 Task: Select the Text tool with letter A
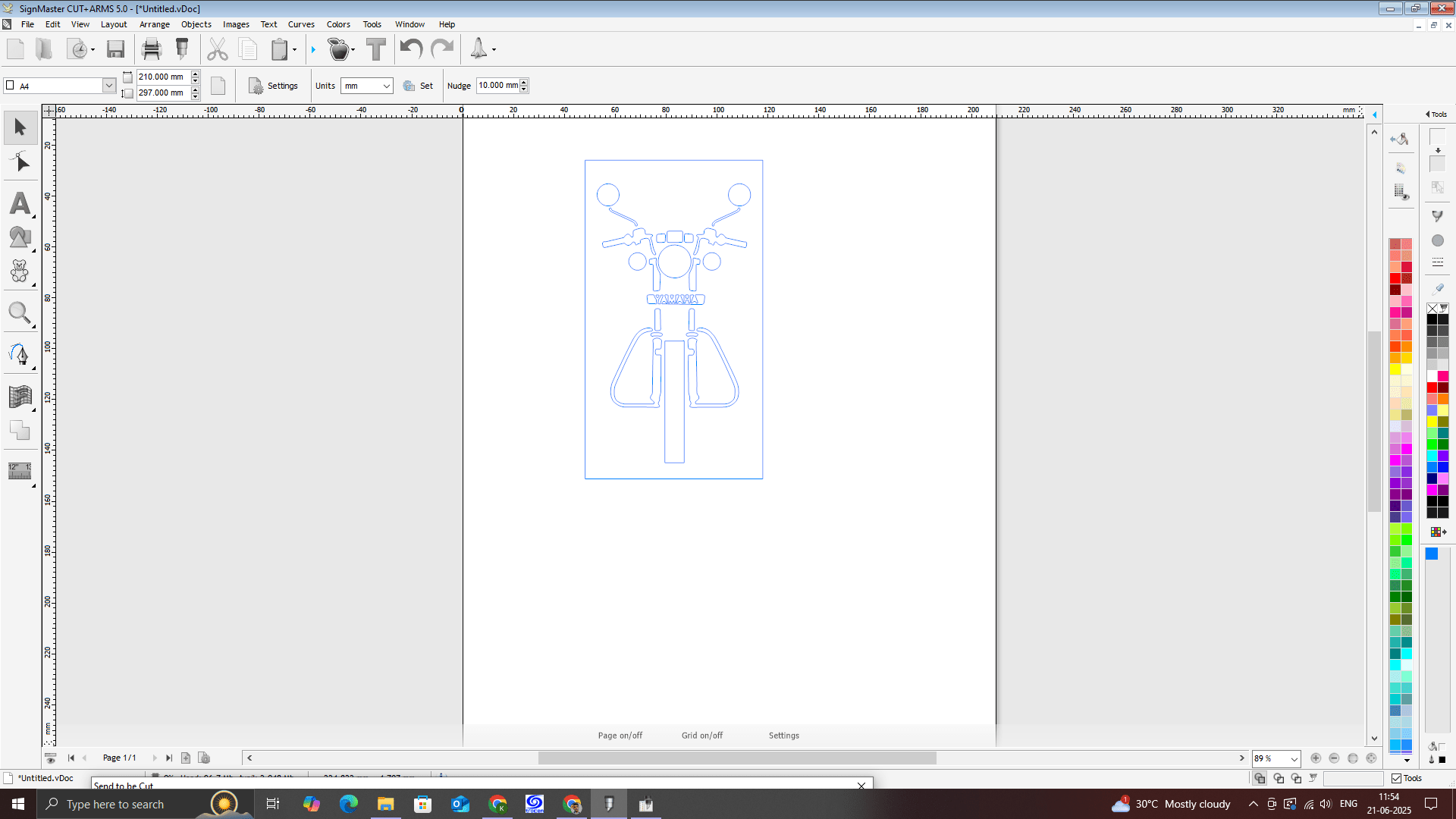(x=20, y=203)
